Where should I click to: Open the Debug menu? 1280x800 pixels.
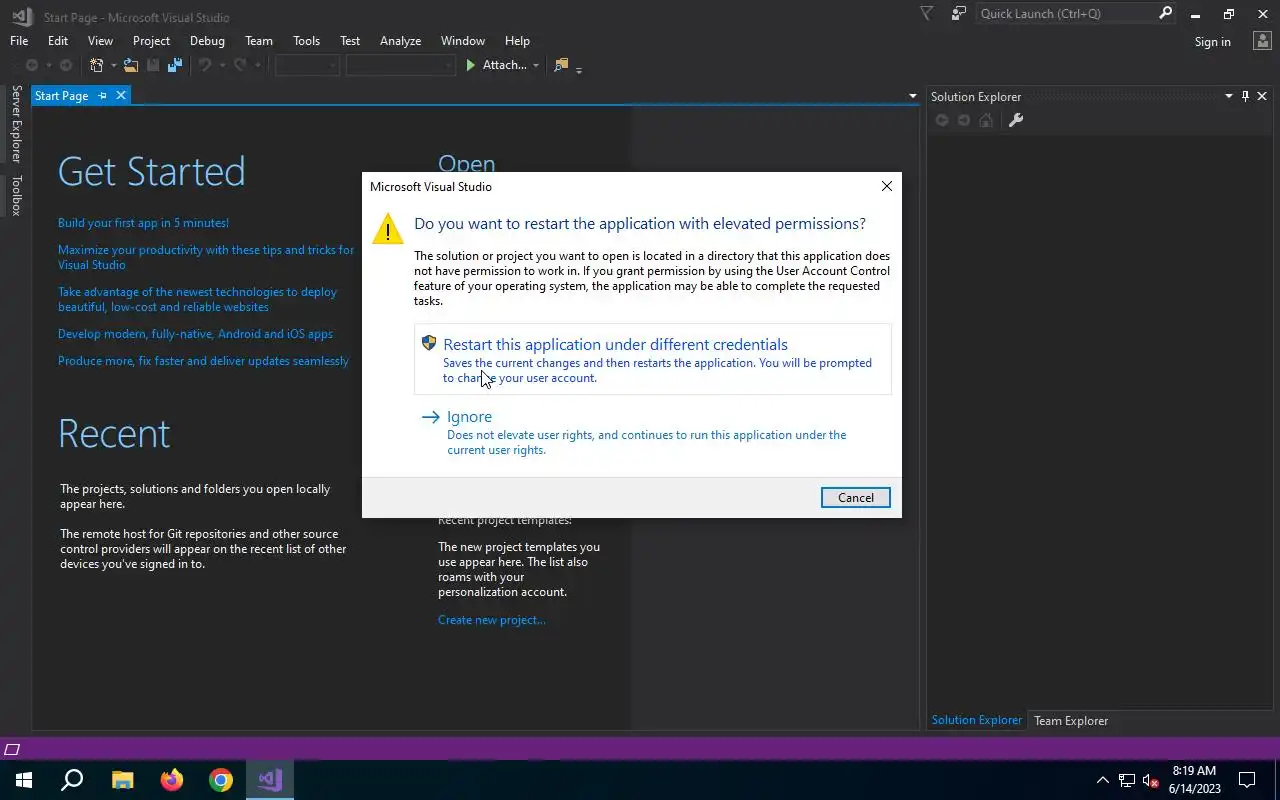coord(207,41)
